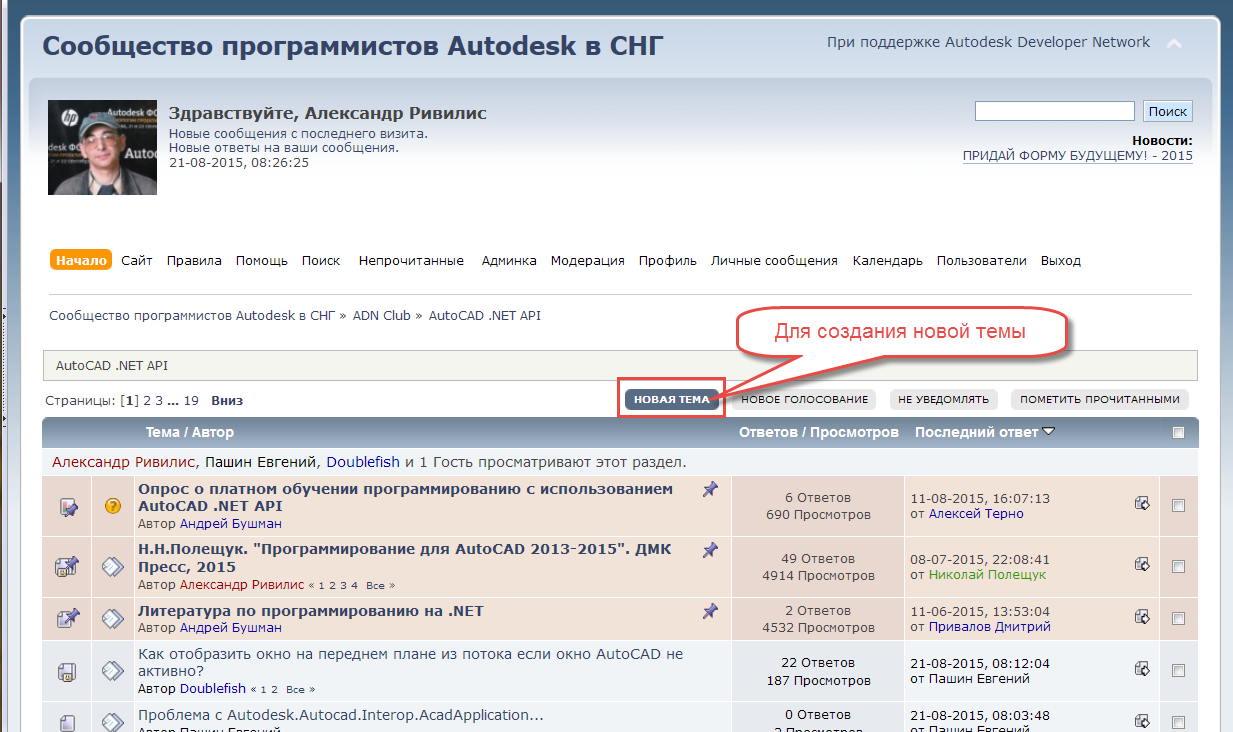Focus the search text field
The width and height of the screenshot is (1233, 732).
(1054, 111)
